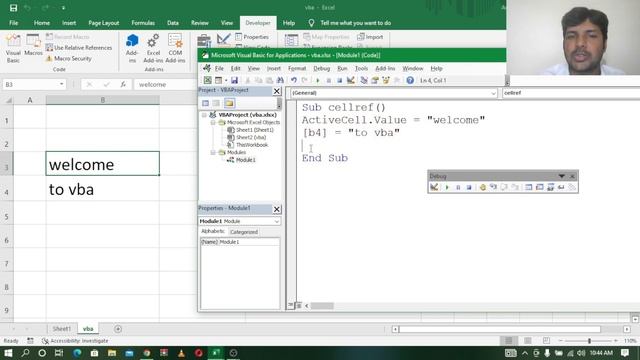Screen dimensions: 640x360
Task: Click the Add-ins icon in ribbon
Action: point(132,48)
